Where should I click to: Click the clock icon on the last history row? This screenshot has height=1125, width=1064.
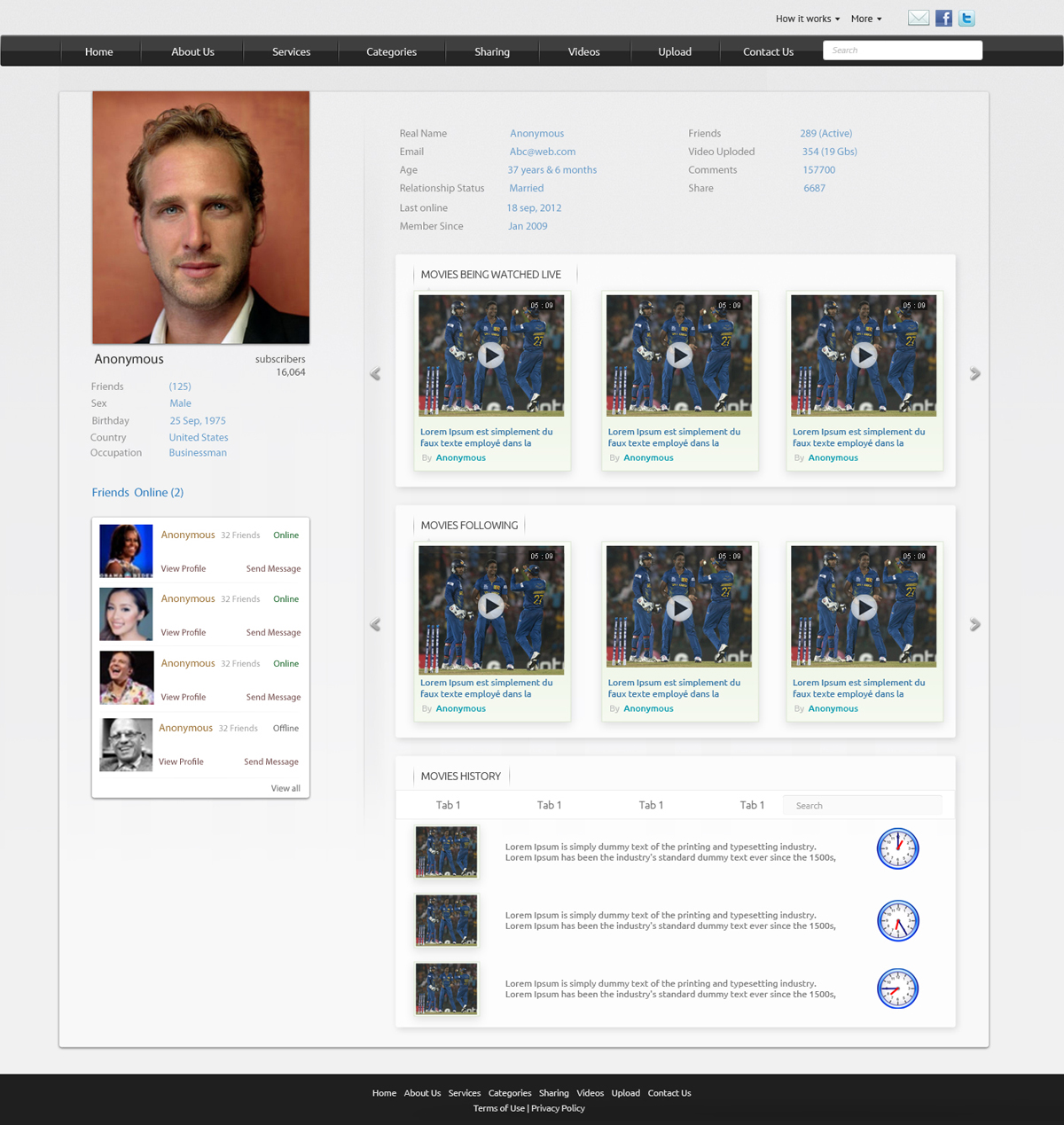coord(897,988)
